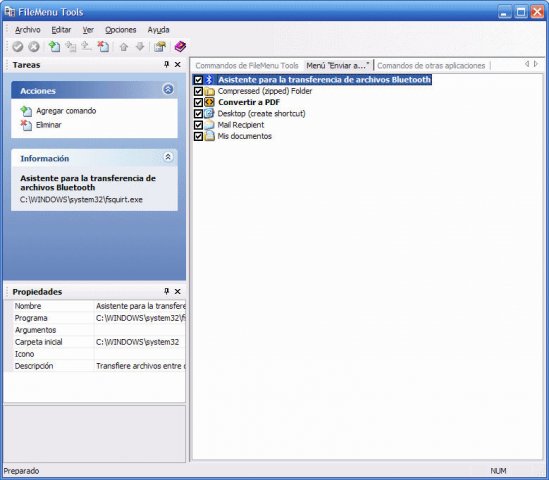Image resolution: width=549 pixels, height=480 pixels.
Task: Open the Ayuda menu
Action: click(158, 30)
